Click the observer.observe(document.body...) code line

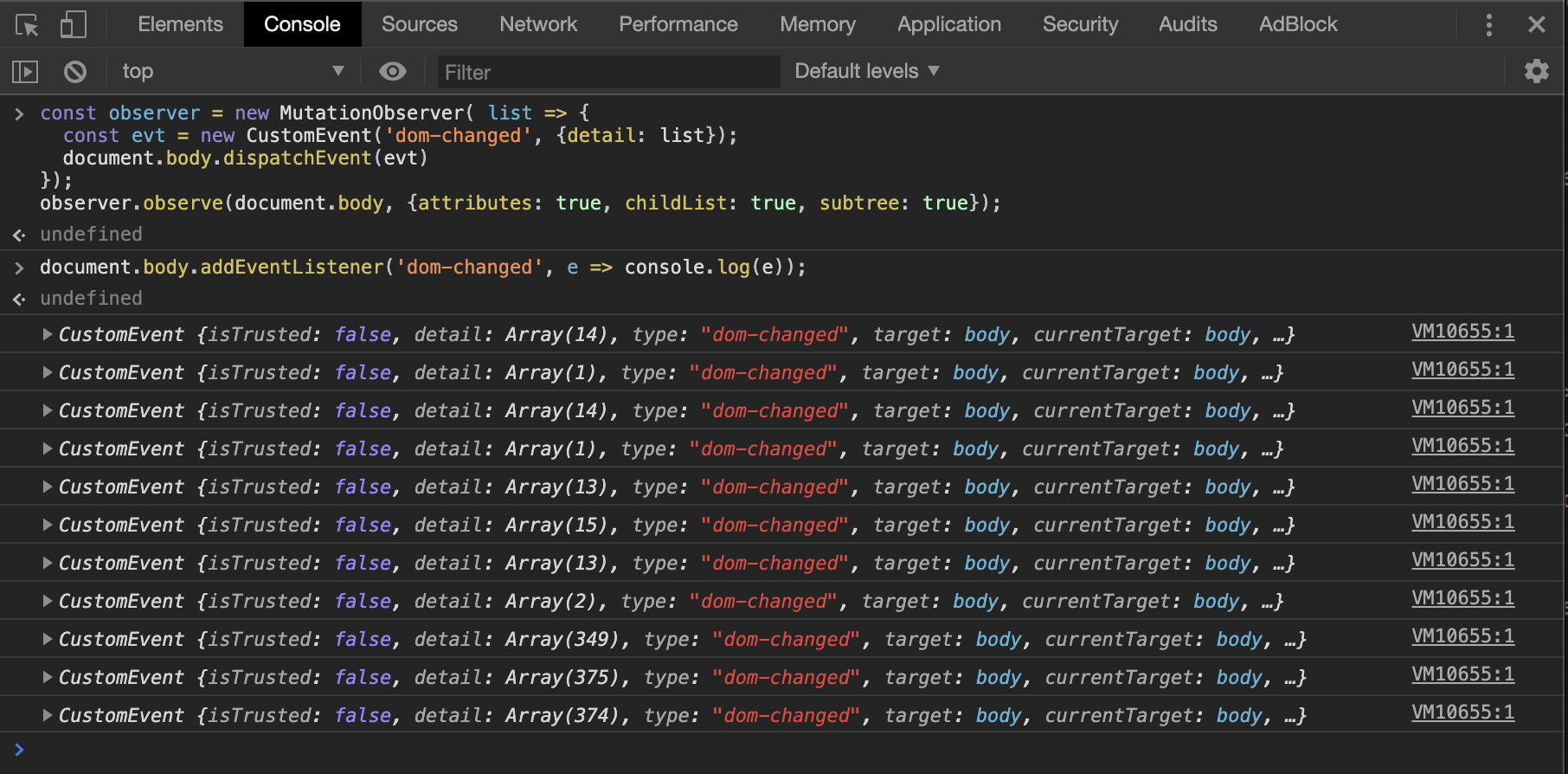[520, 203]
